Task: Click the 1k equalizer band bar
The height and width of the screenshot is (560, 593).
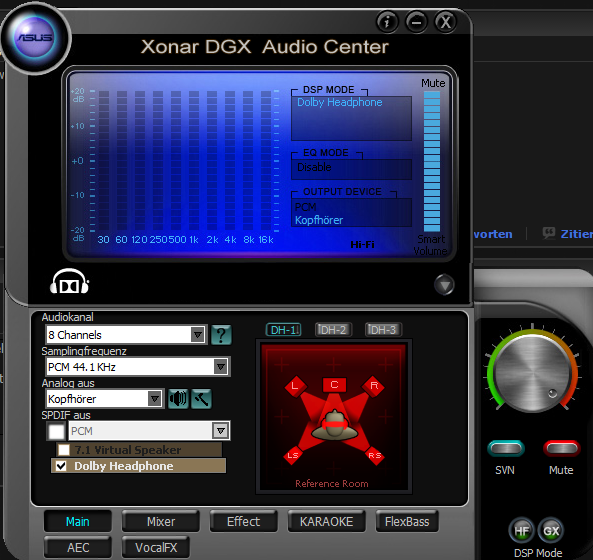Action: tap(194, 160)
